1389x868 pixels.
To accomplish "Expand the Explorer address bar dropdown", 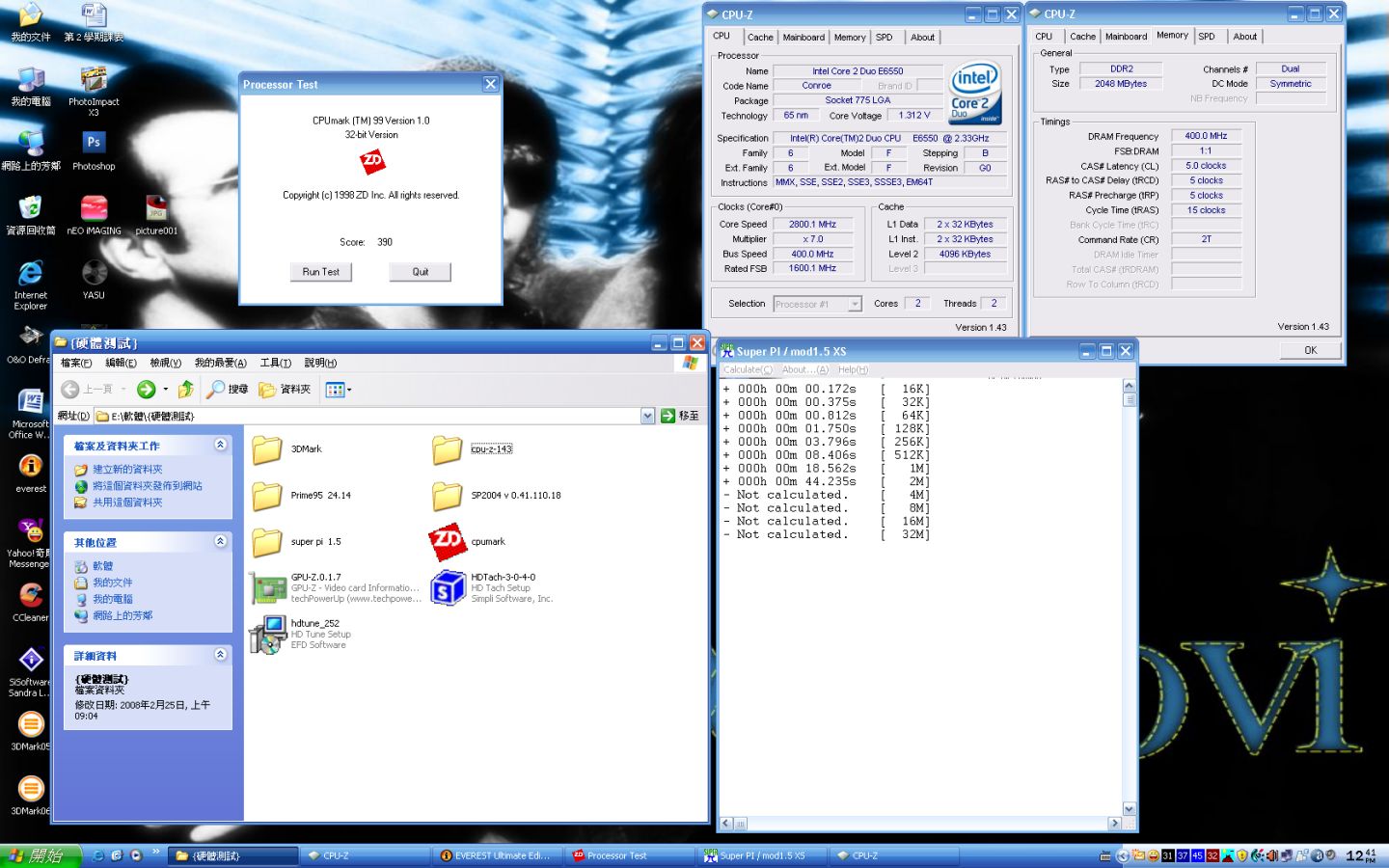I will point(647,416).
